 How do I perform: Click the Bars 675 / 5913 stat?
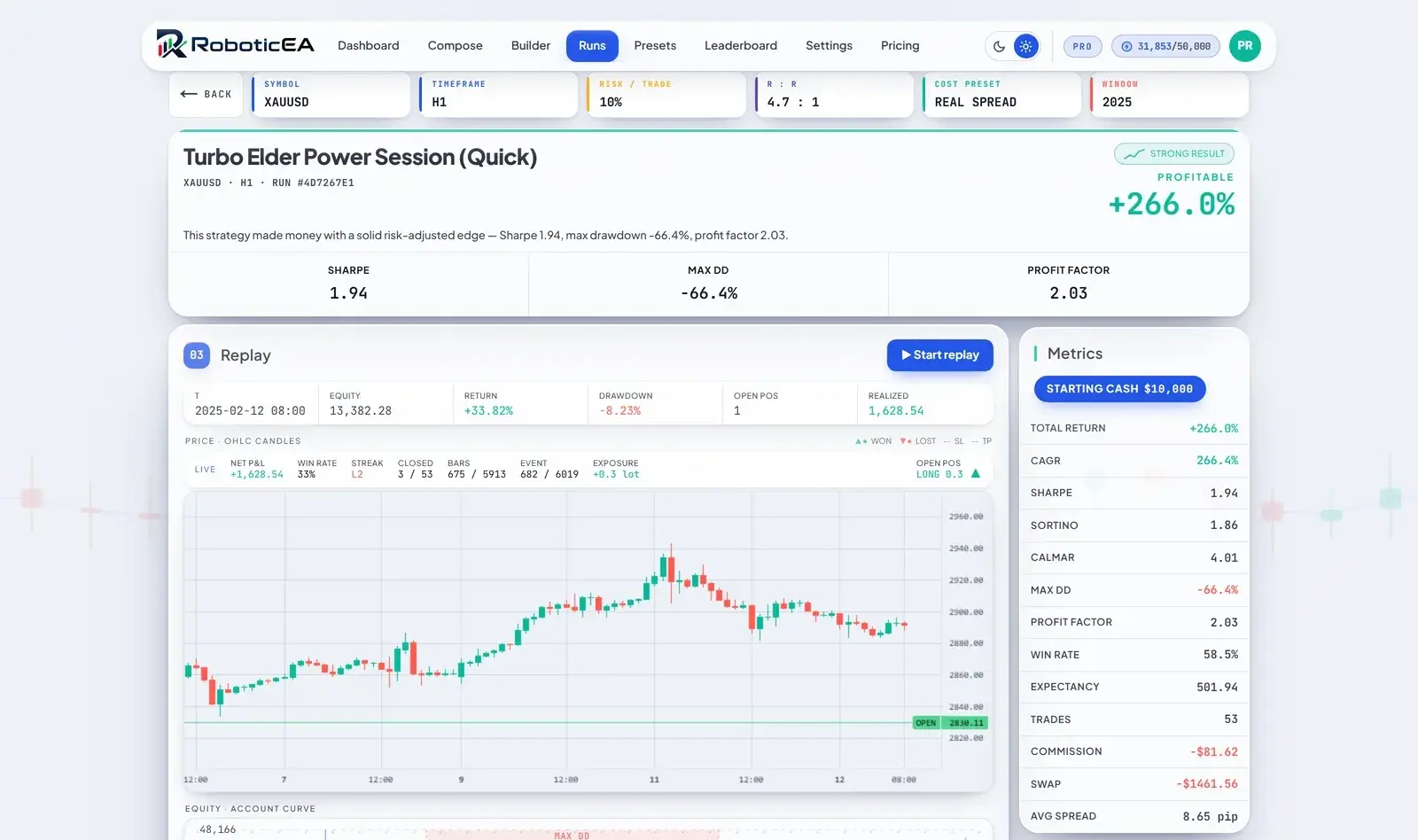pos(476,469)
